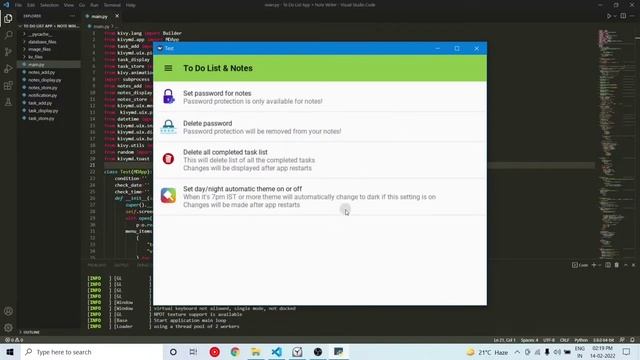Expand the image_files folder
This screenshot has width=640, height=360.
coord(40,49)
